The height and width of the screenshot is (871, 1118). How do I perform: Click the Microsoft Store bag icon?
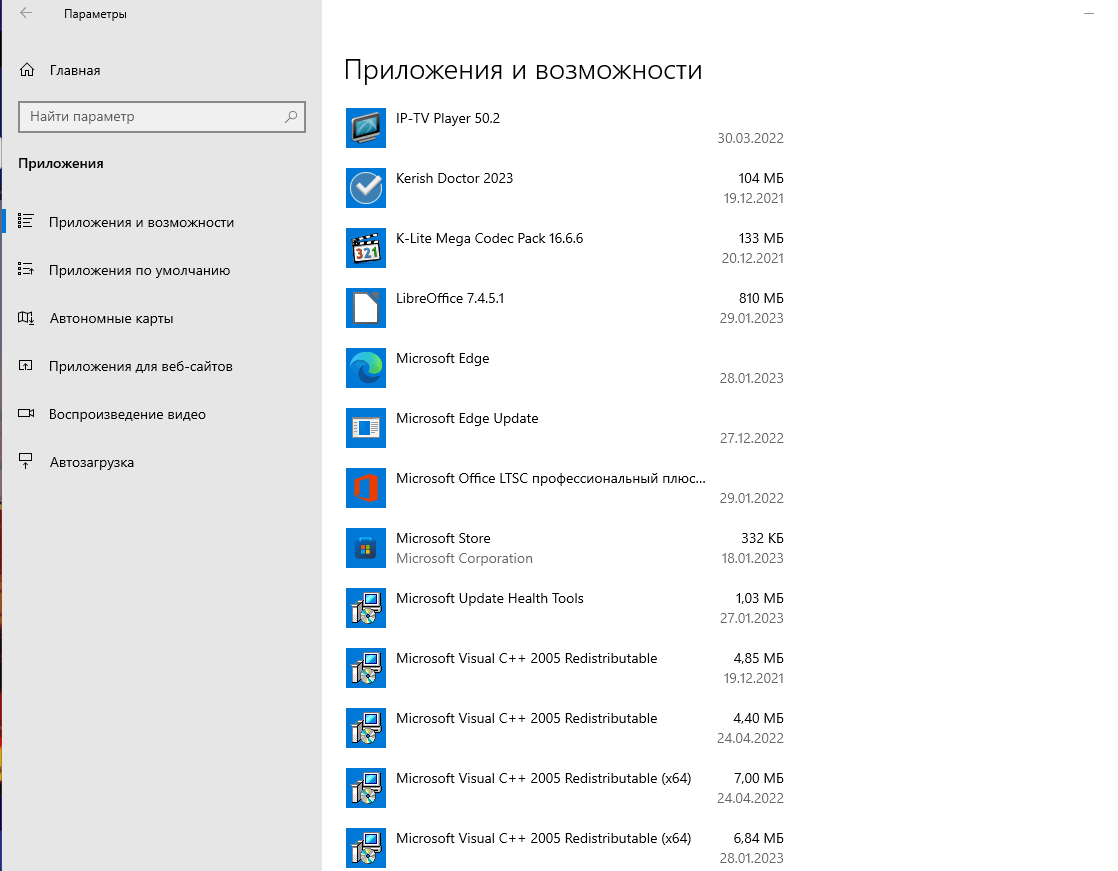coord(366,548)
